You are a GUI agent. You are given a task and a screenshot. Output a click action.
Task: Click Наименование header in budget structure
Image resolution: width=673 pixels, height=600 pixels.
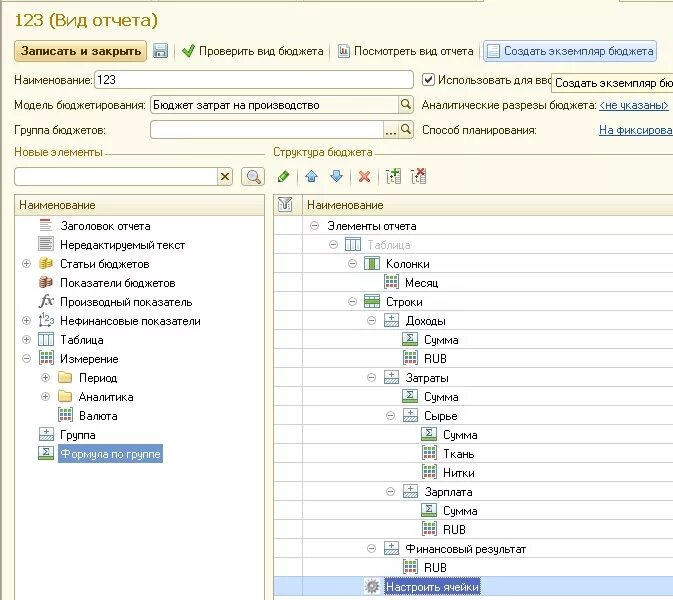pos(488,205)
